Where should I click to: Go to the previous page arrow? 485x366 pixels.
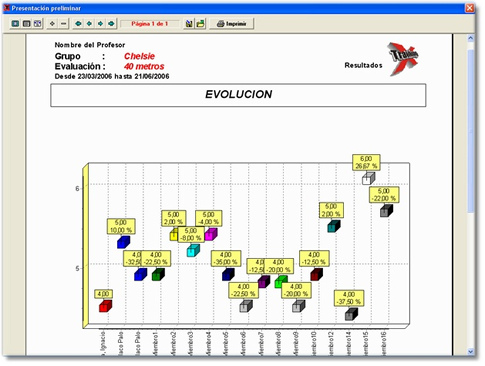[89, 24]
